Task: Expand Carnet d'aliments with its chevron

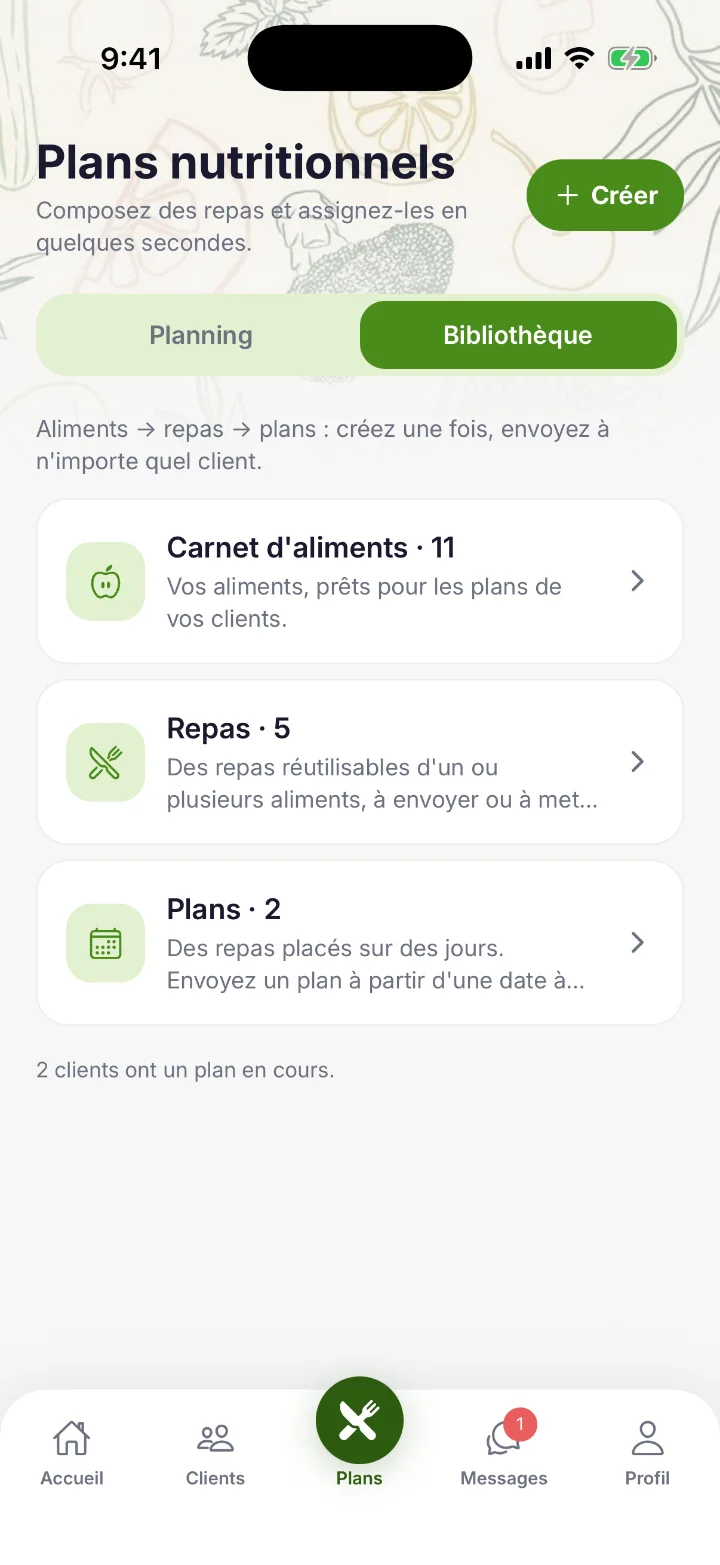Action: pyautogui.click(x=637, y=581)
